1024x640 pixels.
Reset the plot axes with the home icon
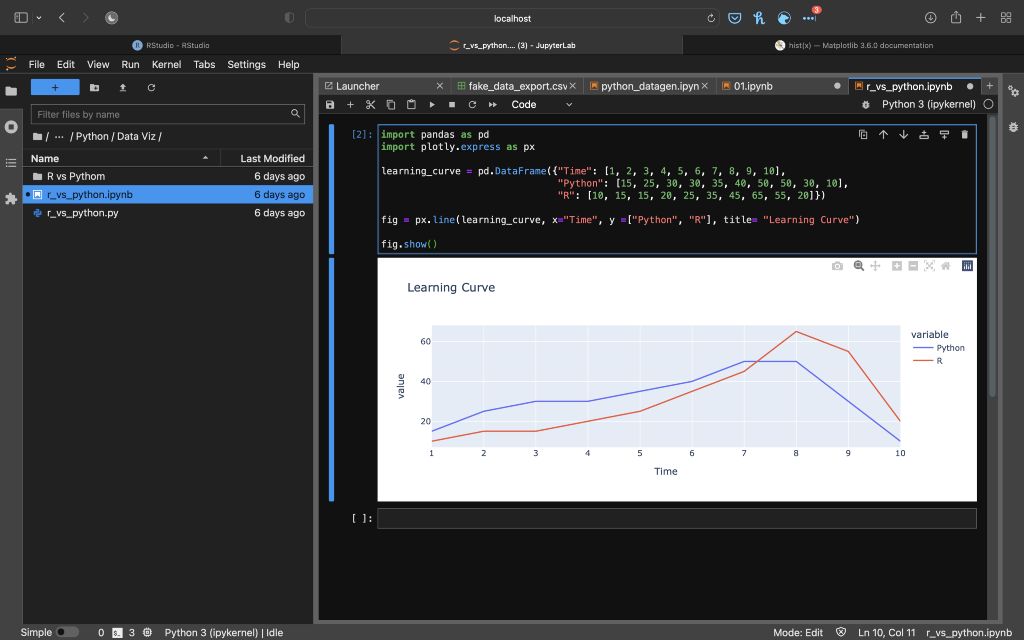946,266
